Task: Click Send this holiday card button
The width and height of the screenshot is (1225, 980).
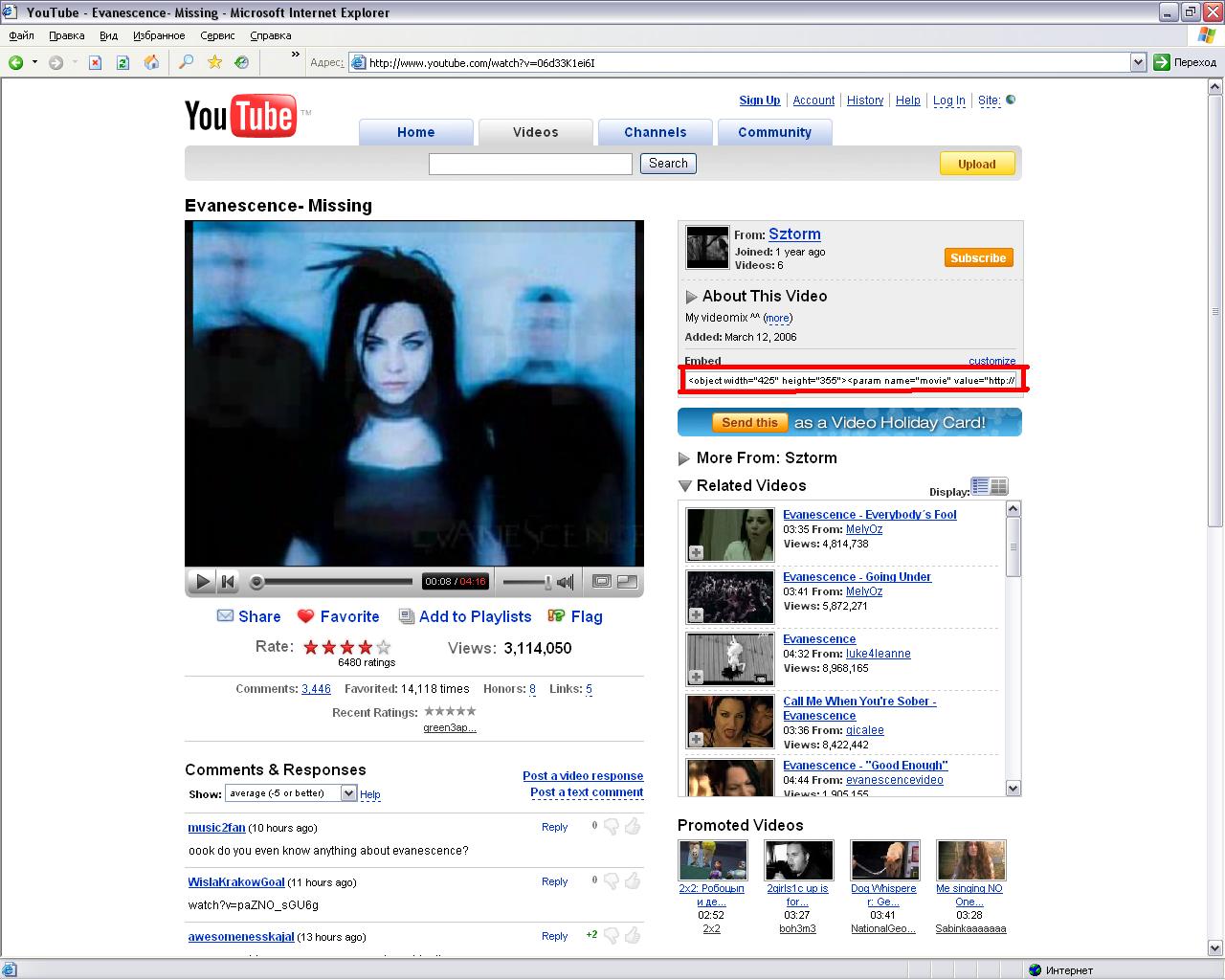Action: (749, 422)
